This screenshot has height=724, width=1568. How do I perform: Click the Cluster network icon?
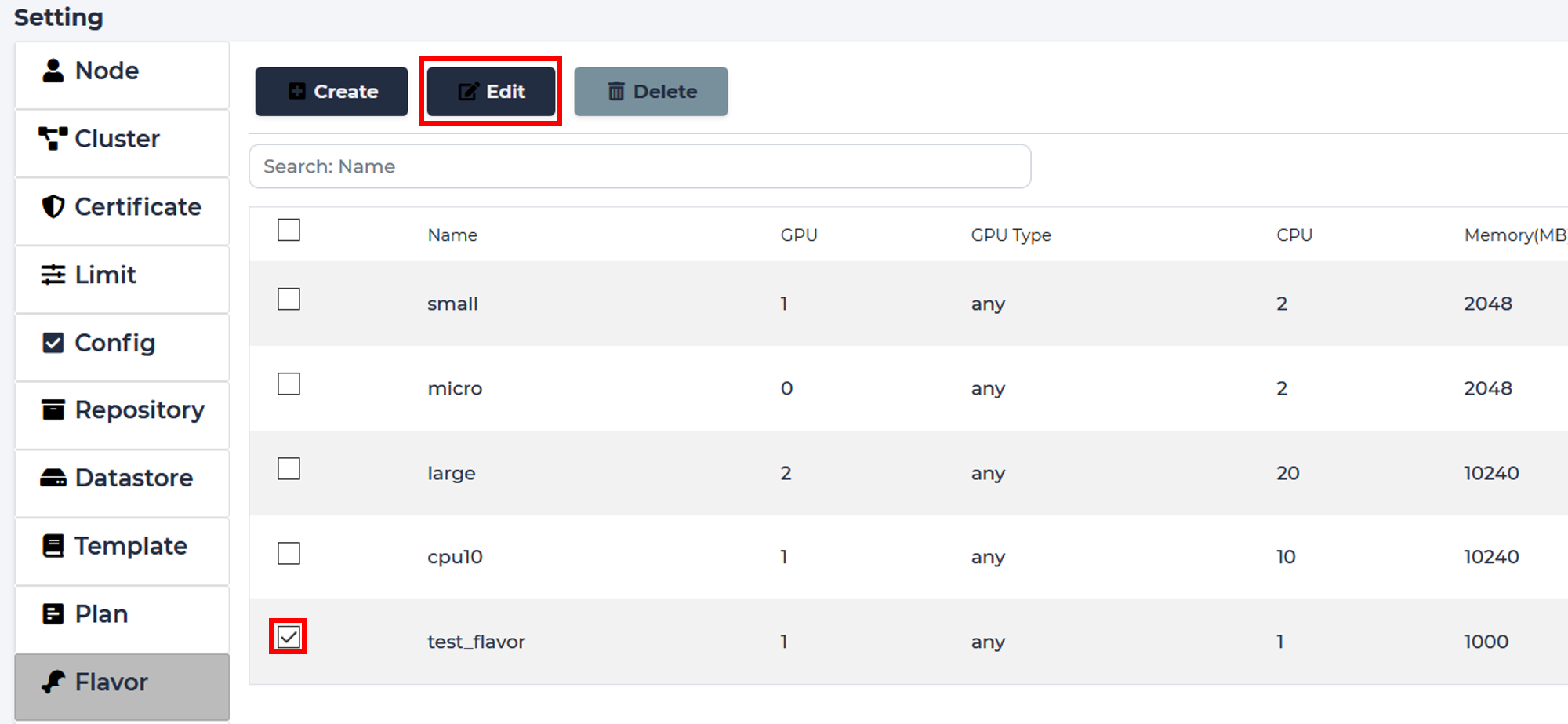point(53,139)
